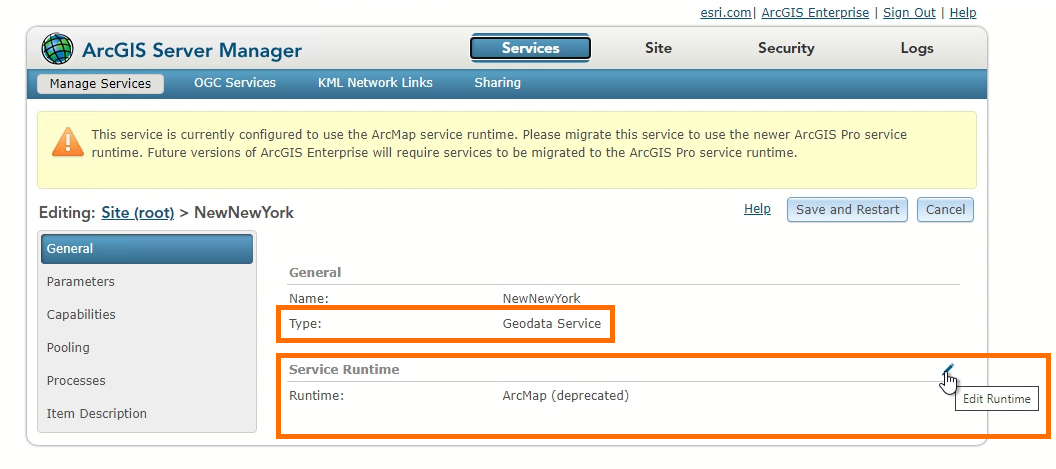
Task: Click the Save and Restart button
Action: pyautogui.click(x=847, y=210)
